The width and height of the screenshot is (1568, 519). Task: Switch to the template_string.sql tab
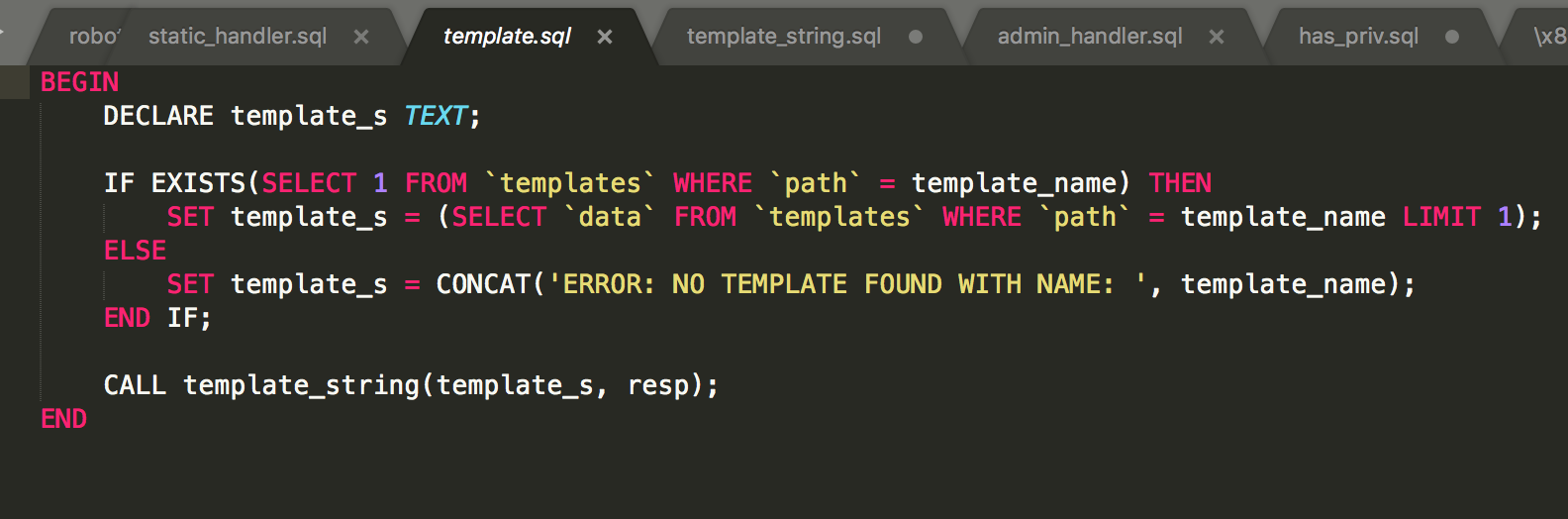[783, 37]
